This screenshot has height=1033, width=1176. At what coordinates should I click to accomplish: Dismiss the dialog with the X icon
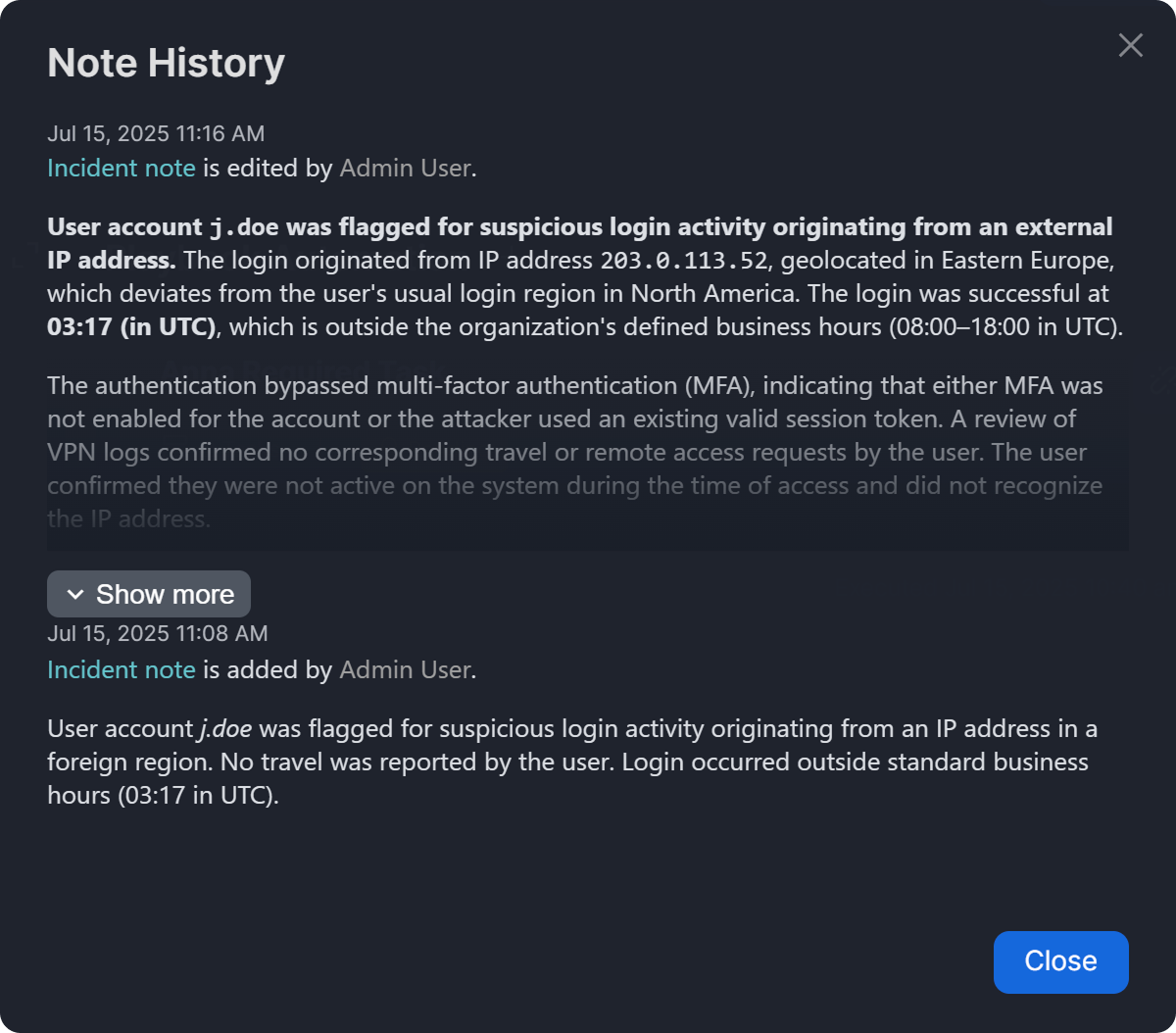[1131, 45]
